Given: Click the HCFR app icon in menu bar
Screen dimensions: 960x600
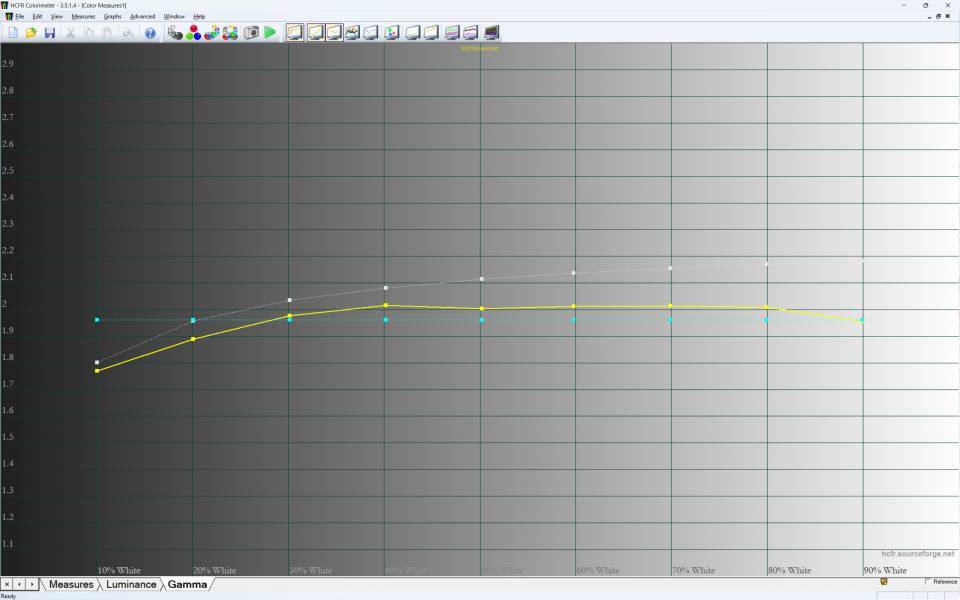Looking at the screenshot, I should (9, 17).
